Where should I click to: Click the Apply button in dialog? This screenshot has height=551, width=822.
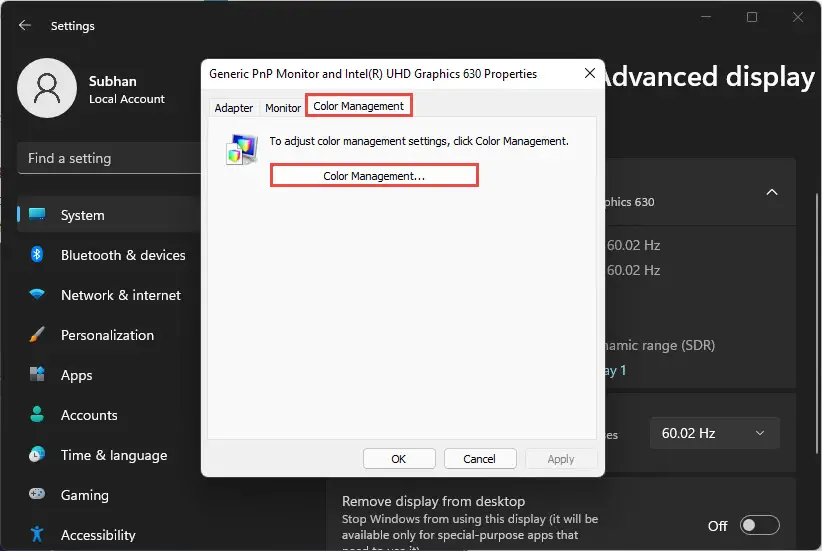click(561, 459)
